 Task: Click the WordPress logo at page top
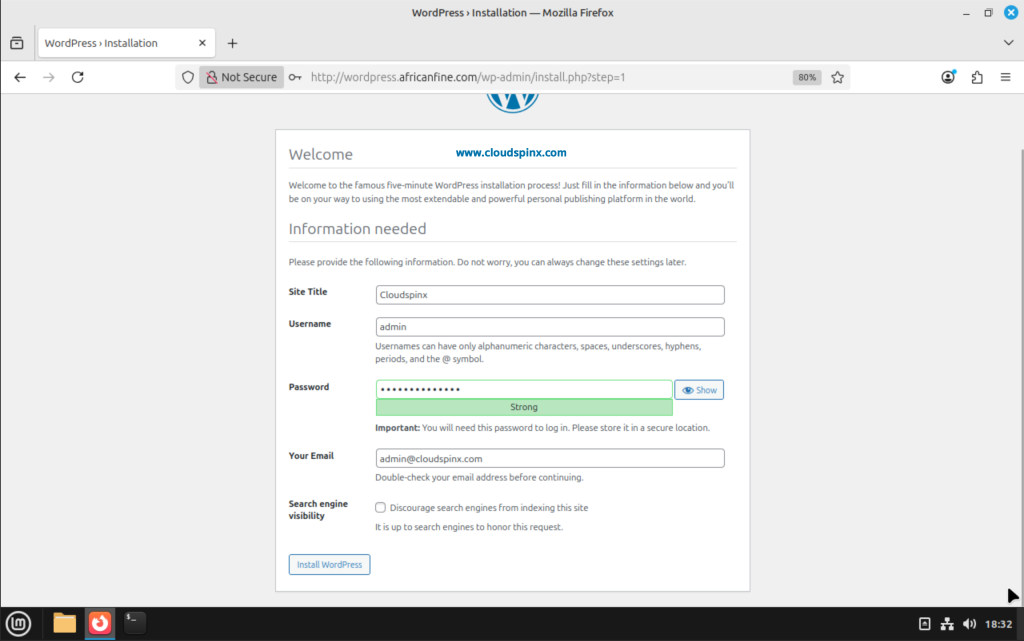[x=513, y=102]
